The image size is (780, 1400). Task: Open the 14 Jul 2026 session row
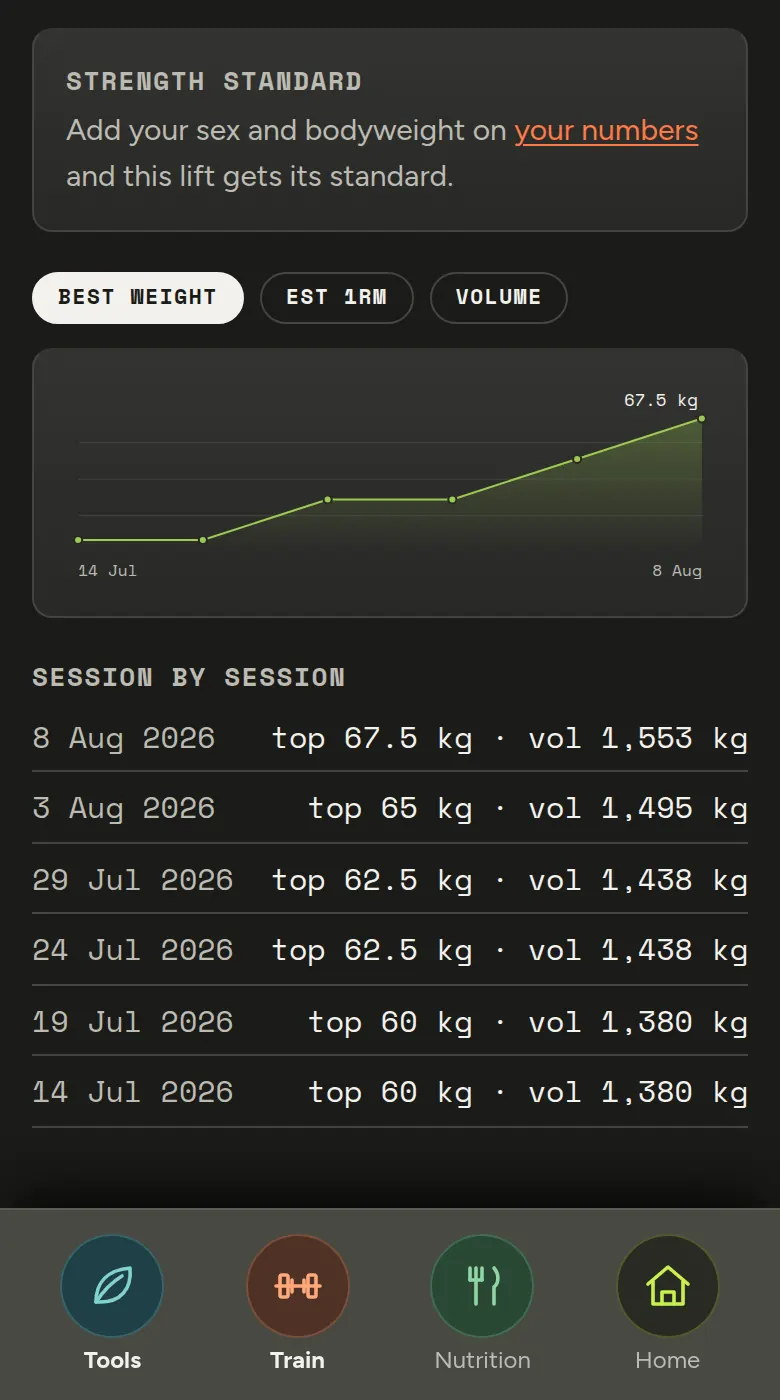[390, 1092]
